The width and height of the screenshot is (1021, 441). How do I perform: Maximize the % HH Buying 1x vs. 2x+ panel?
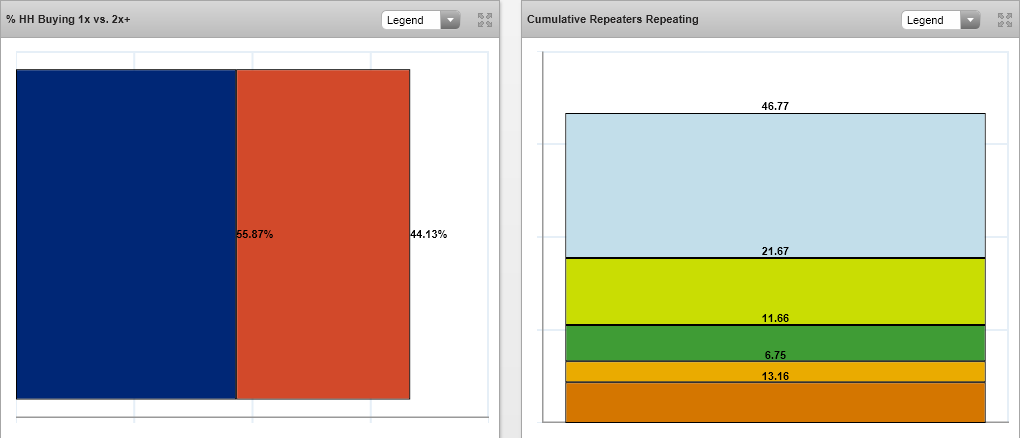pyautogui.click(x=485, y=20)
